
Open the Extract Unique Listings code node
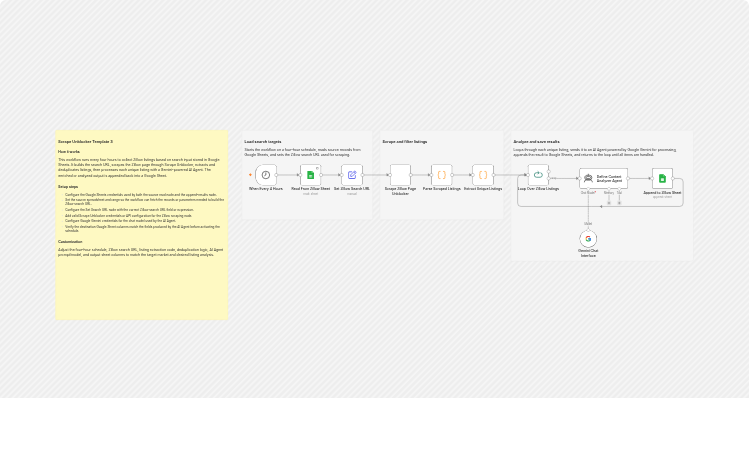483,175
